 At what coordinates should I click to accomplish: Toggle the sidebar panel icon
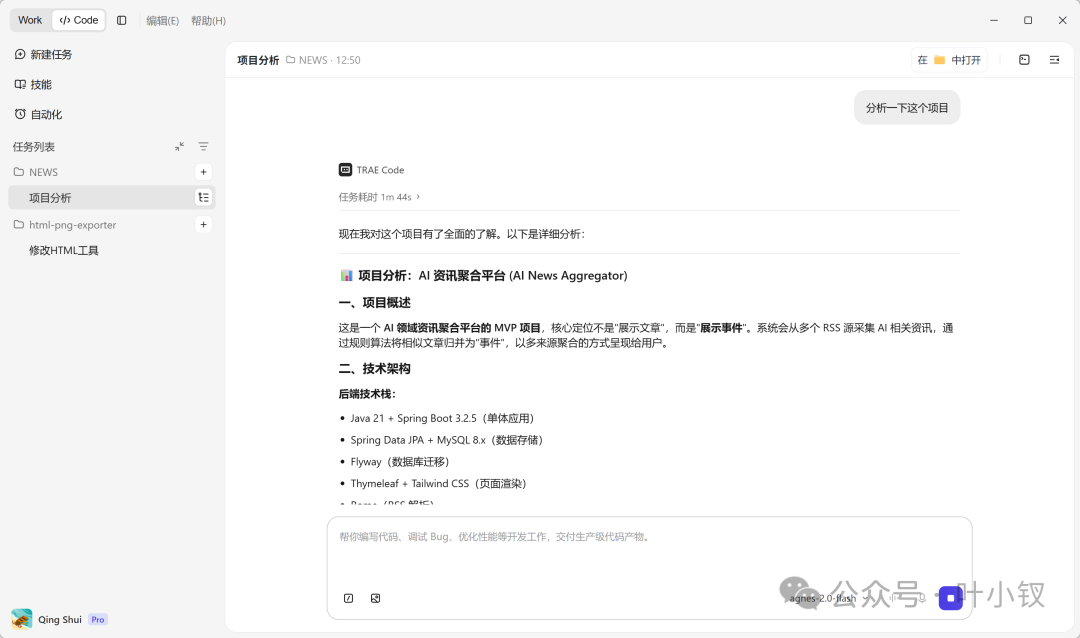tap(122, 21)
